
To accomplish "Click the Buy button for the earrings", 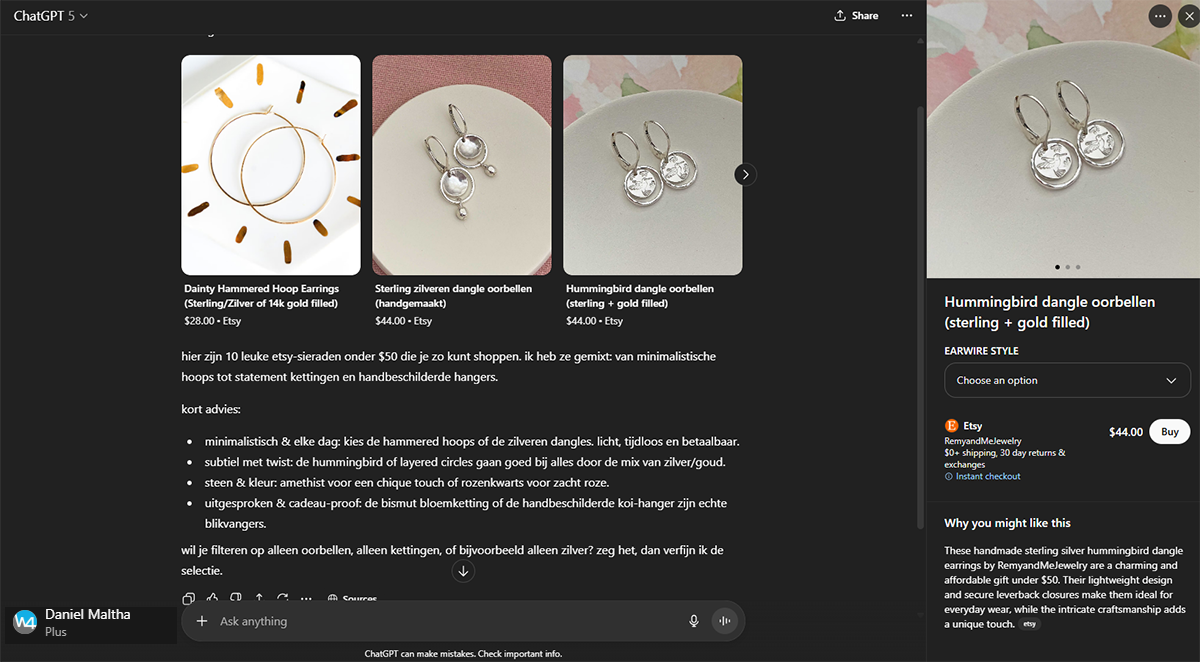I will pos(1169,431).
